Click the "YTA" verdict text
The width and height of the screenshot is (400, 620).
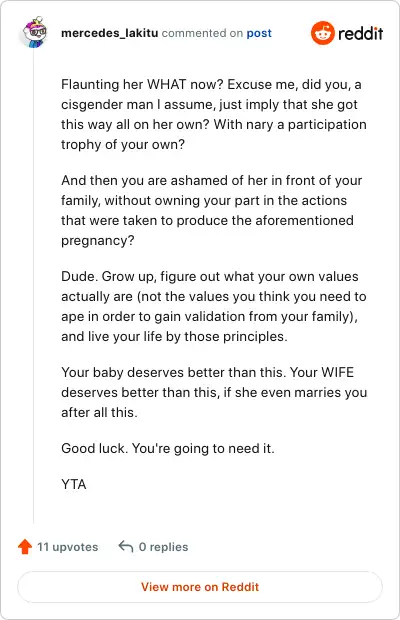pos(74,484)
